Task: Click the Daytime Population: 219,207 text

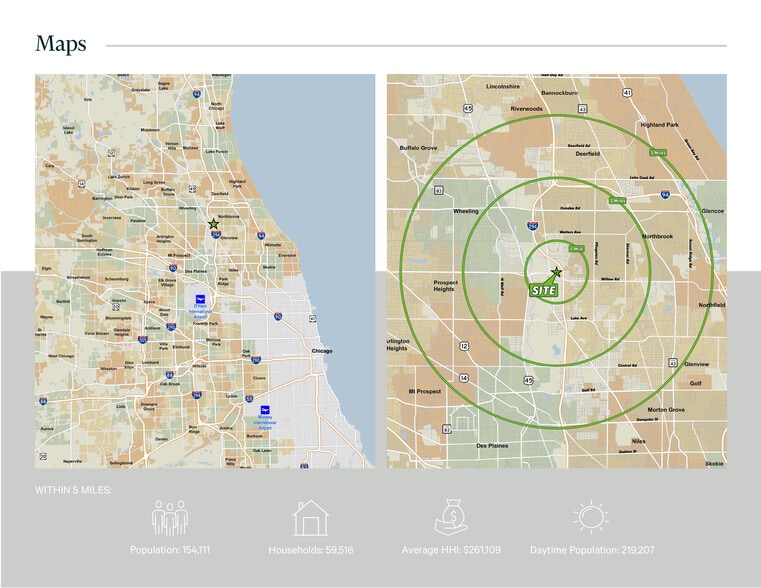Action: (x=591, y=551)
